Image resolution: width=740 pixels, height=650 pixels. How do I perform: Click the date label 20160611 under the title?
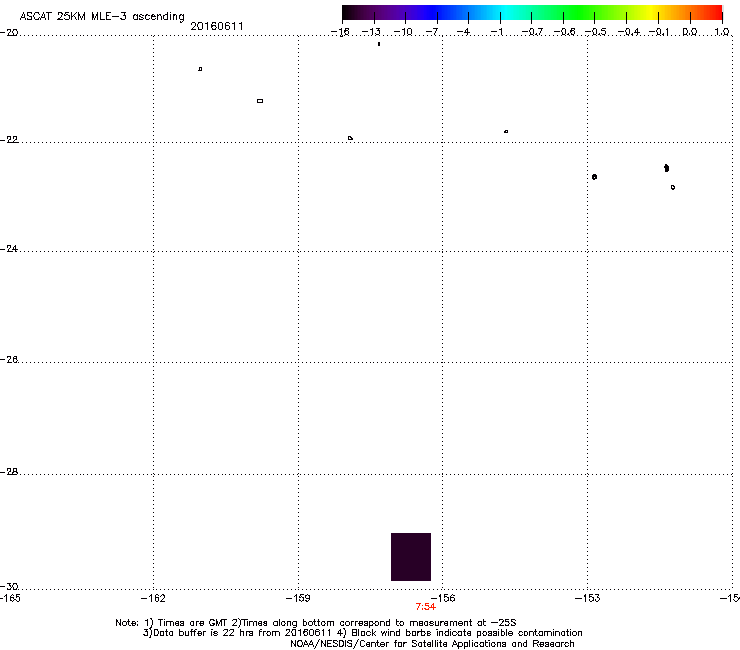coord(217,26)
